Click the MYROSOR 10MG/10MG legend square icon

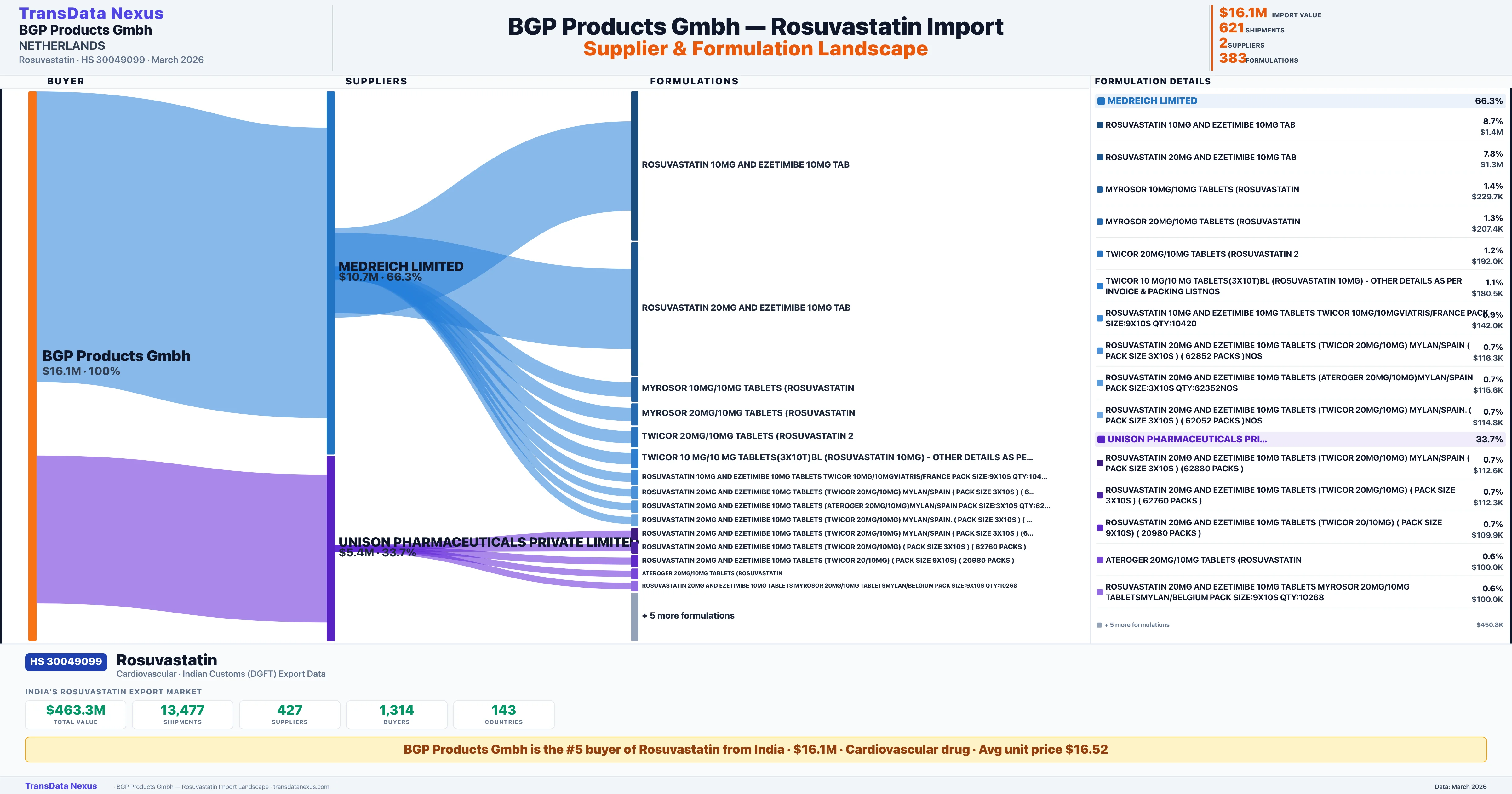click(x=1100, y=190)
